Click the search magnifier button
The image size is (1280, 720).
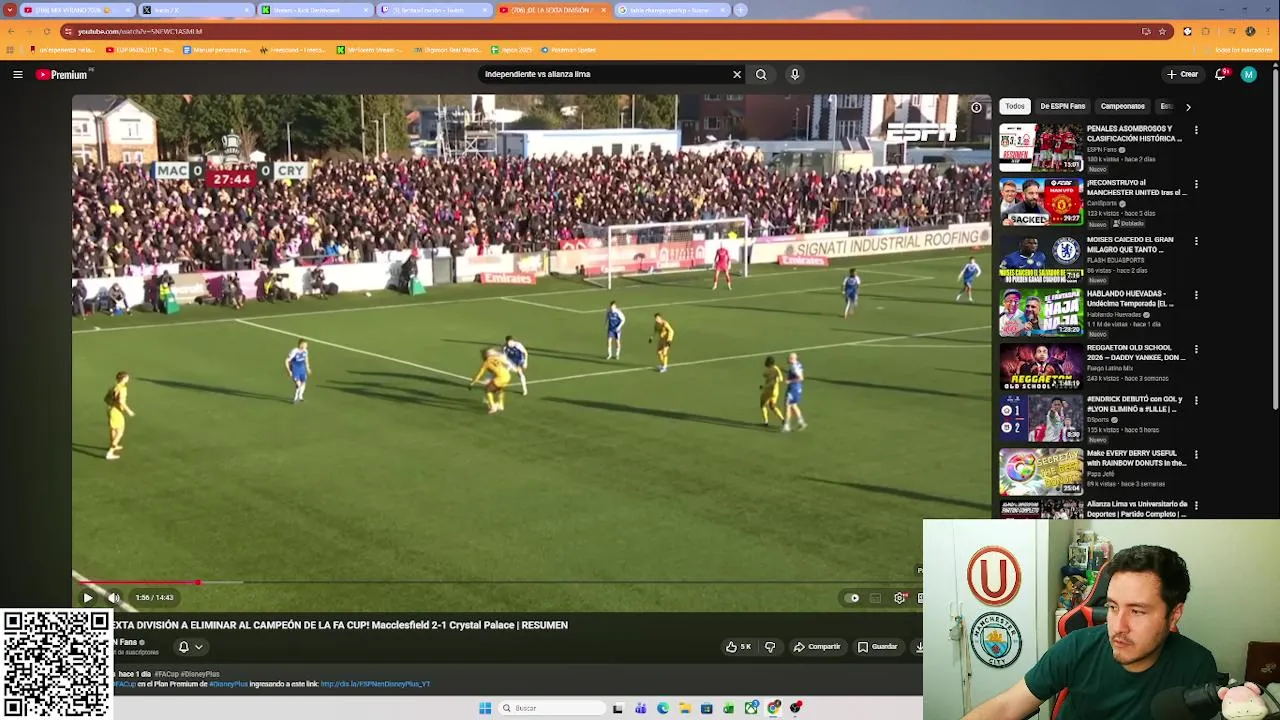[x=761, y=74]
